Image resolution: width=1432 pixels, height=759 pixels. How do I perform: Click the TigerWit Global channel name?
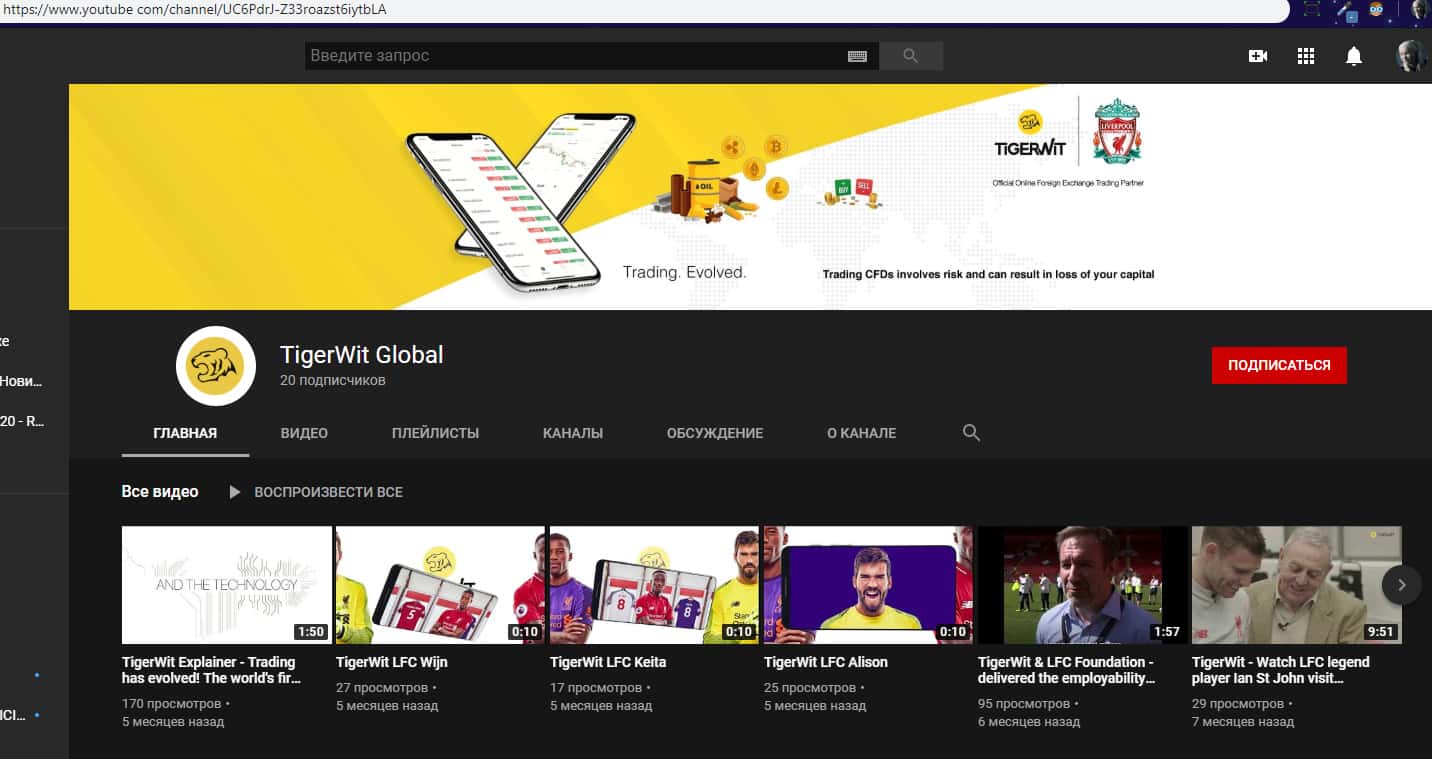[x=362, y=355]
